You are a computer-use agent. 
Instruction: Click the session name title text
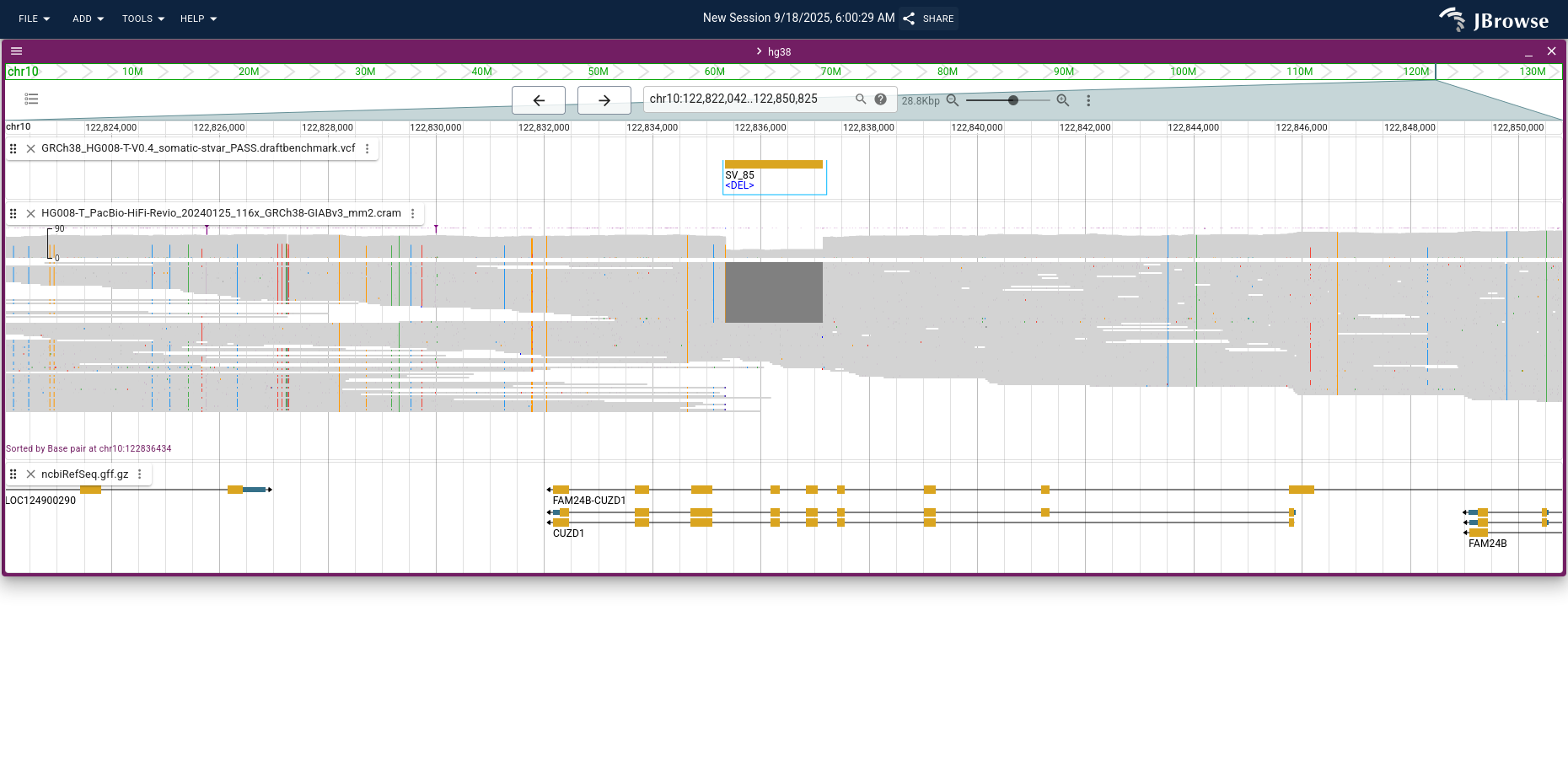(x=798, y=18)
